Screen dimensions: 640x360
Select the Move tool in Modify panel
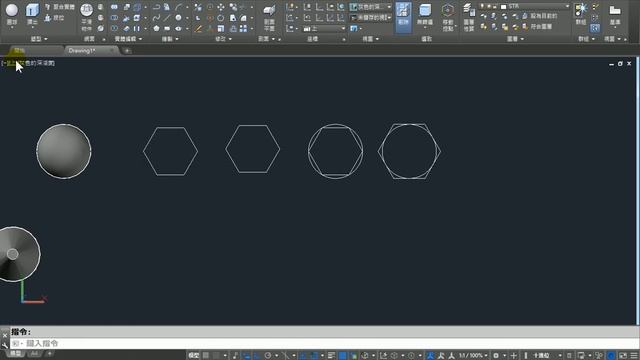pyautogui.click(x=221, y=7)
